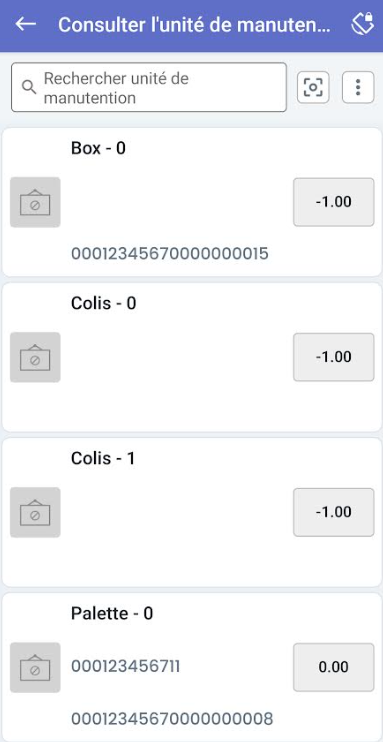Tap the -1.00 quantity for Box - 0
This screenshot has width=383, height=742.
pyautogui.click(x=334, y=202)
